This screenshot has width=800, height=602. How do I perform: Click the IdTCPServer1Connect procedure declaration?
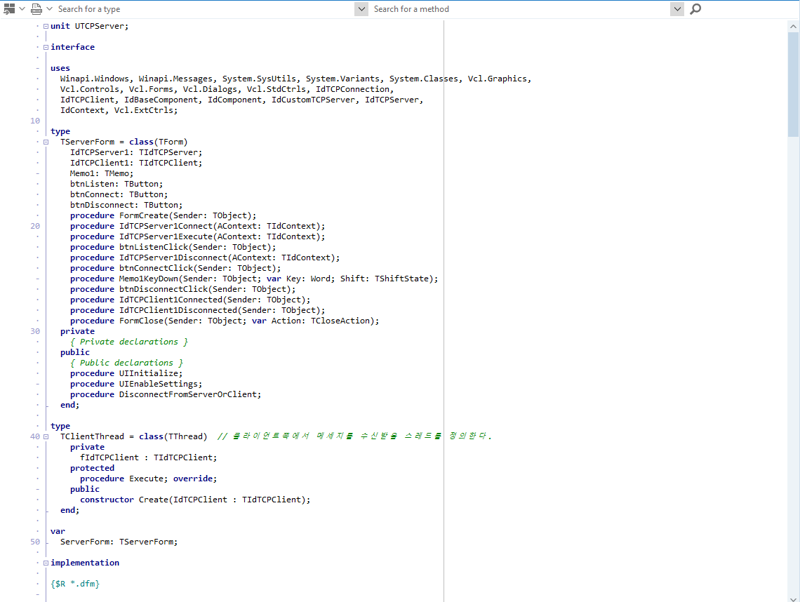(197, 226)
